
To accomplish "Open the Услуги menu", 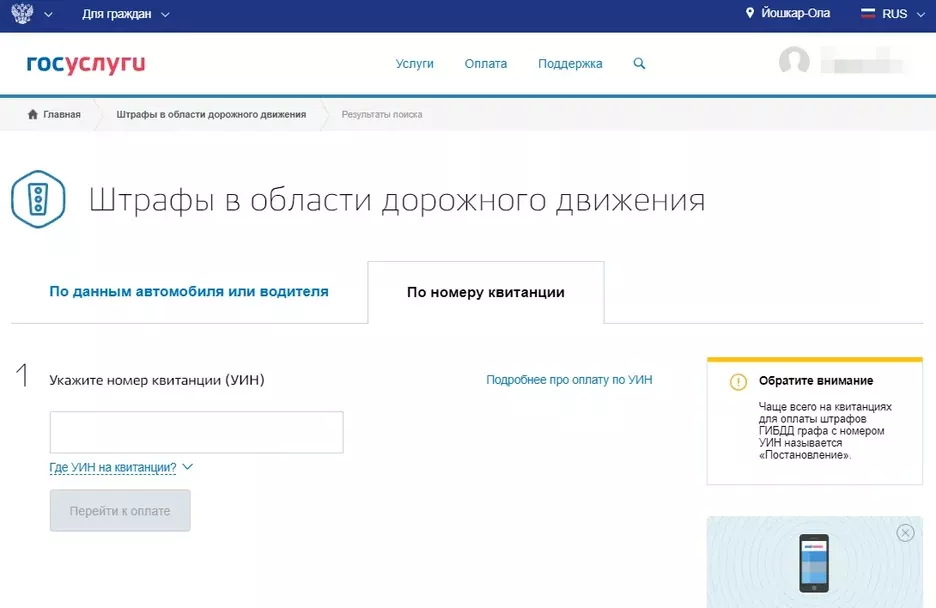I will pos(414,64).
